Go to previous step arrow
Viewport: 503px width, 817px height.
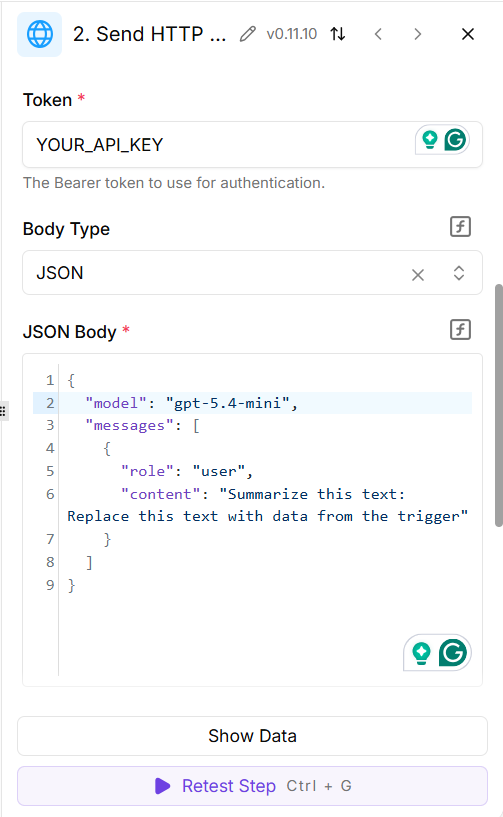378,34
